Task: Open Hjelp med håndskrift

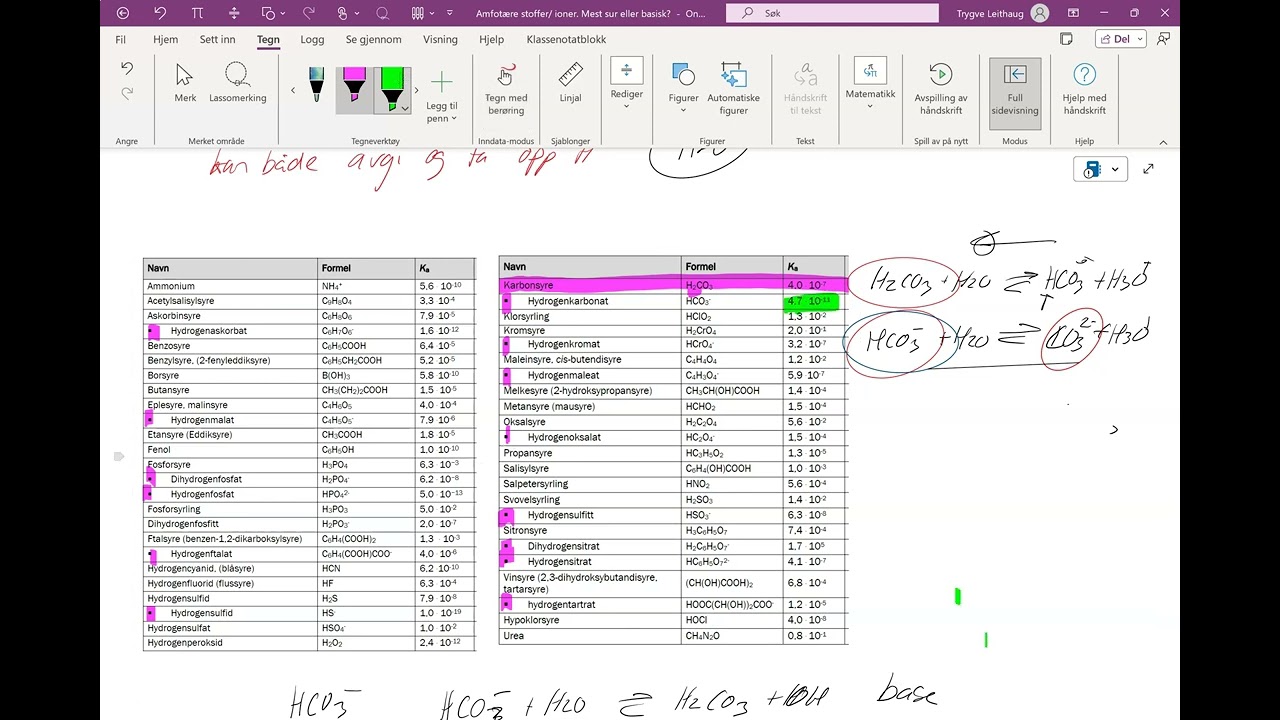Action: (1084, 89)
